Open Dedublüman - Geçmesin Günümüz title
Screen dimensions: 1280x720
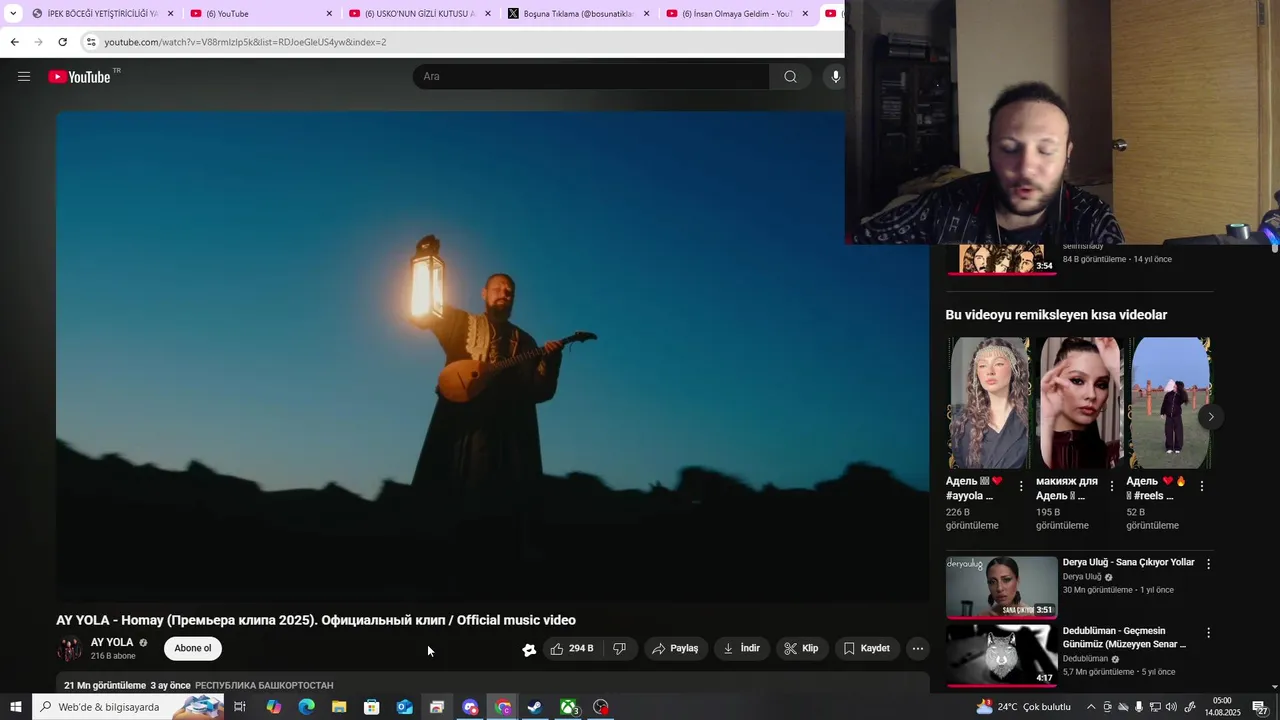1124,638
